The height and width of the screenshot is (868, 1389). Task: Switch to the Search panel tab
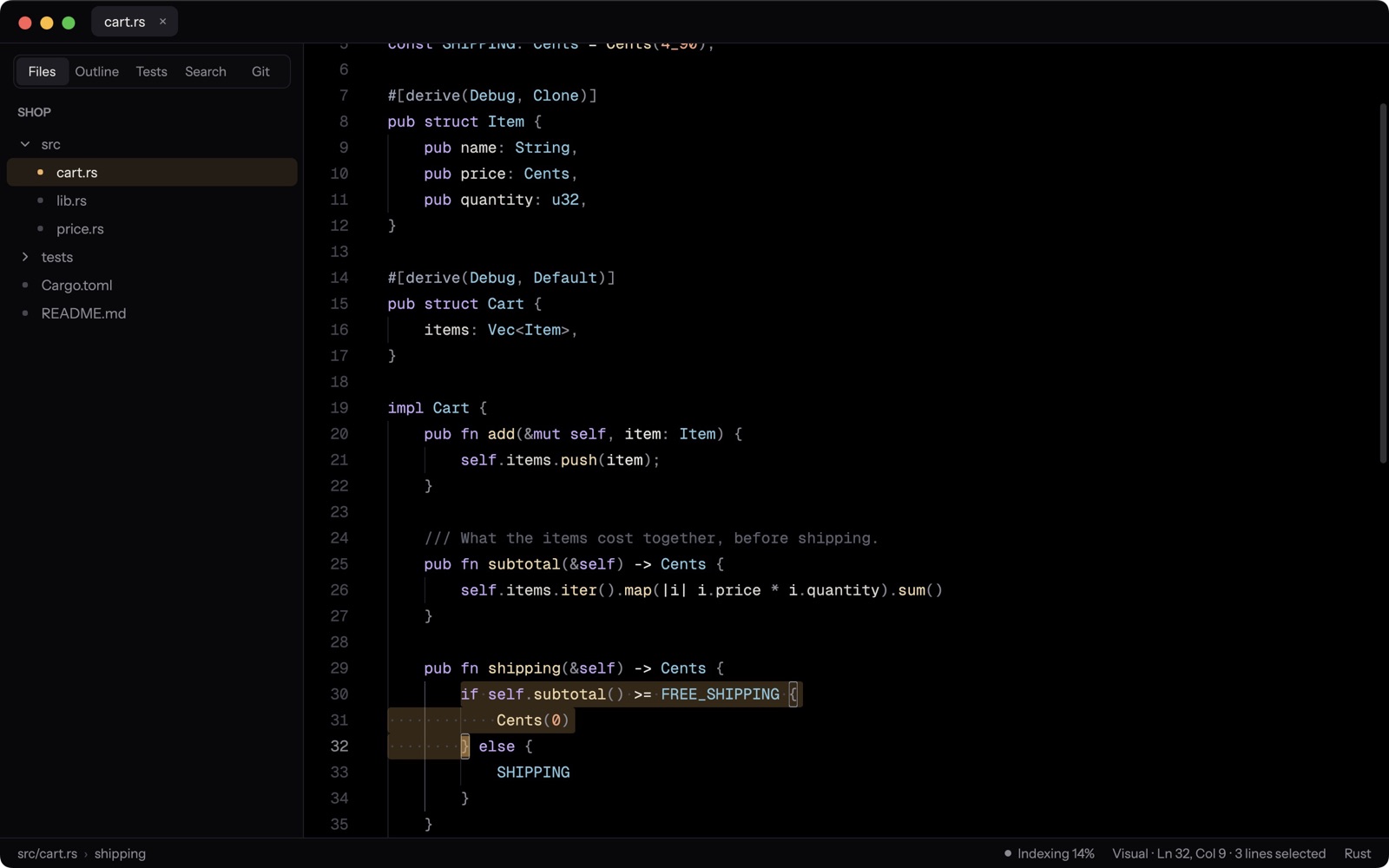pyautogui.click(x=205, y=71)
